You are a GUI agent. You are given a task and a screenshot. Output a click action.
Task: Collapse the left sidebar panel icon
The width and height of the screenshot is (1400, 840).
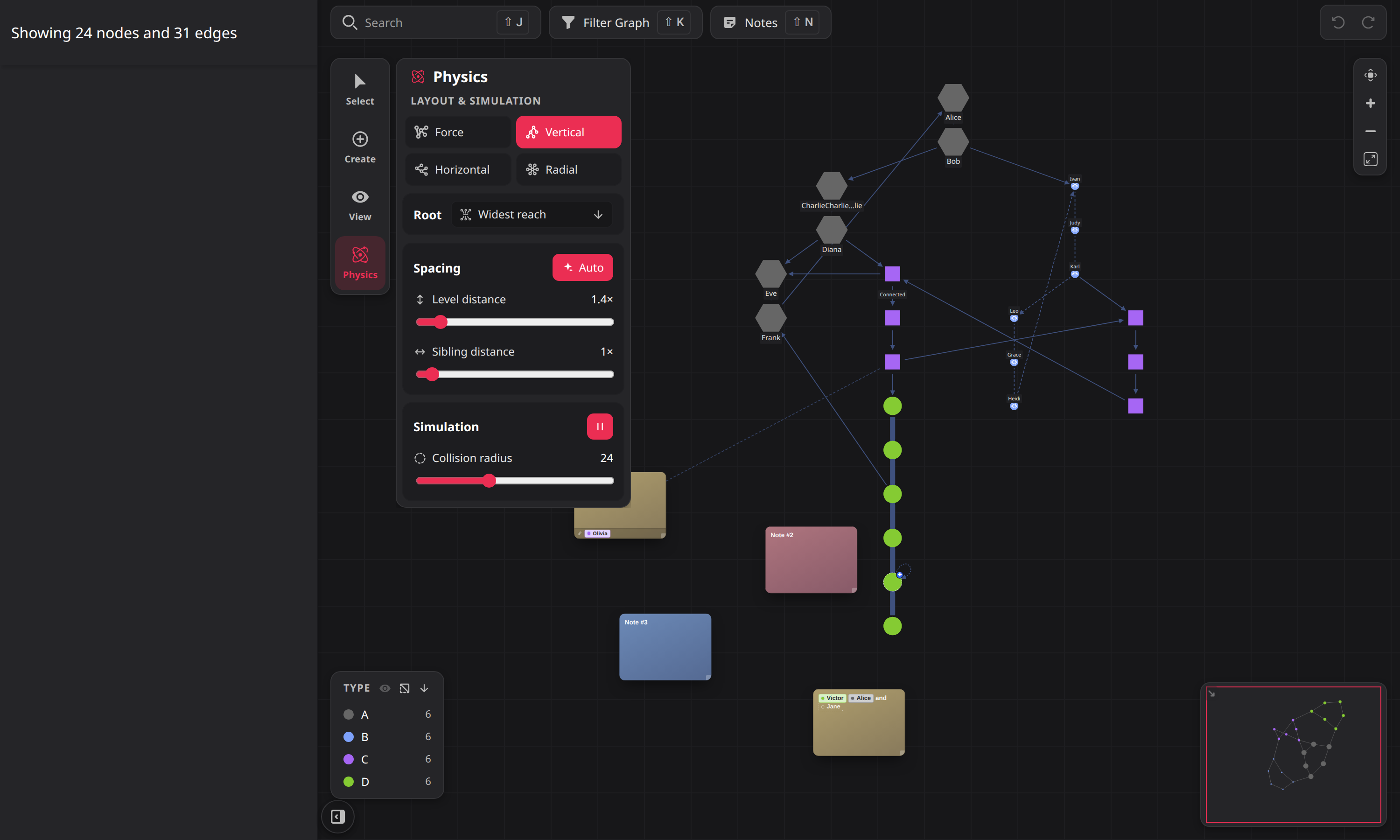point(338,816)
